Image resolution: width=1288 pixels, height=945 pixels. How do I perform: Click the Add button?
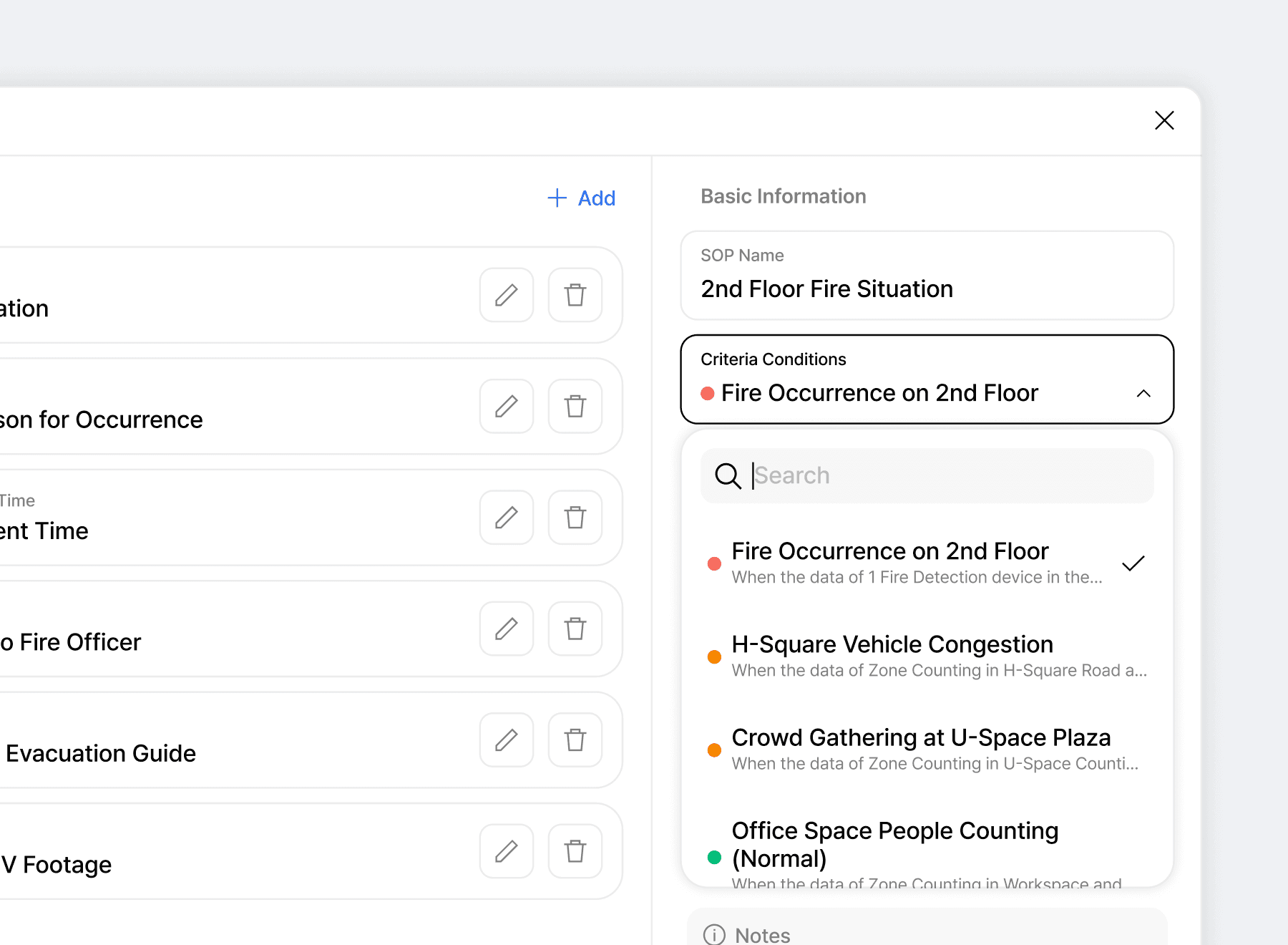point(582,198)
